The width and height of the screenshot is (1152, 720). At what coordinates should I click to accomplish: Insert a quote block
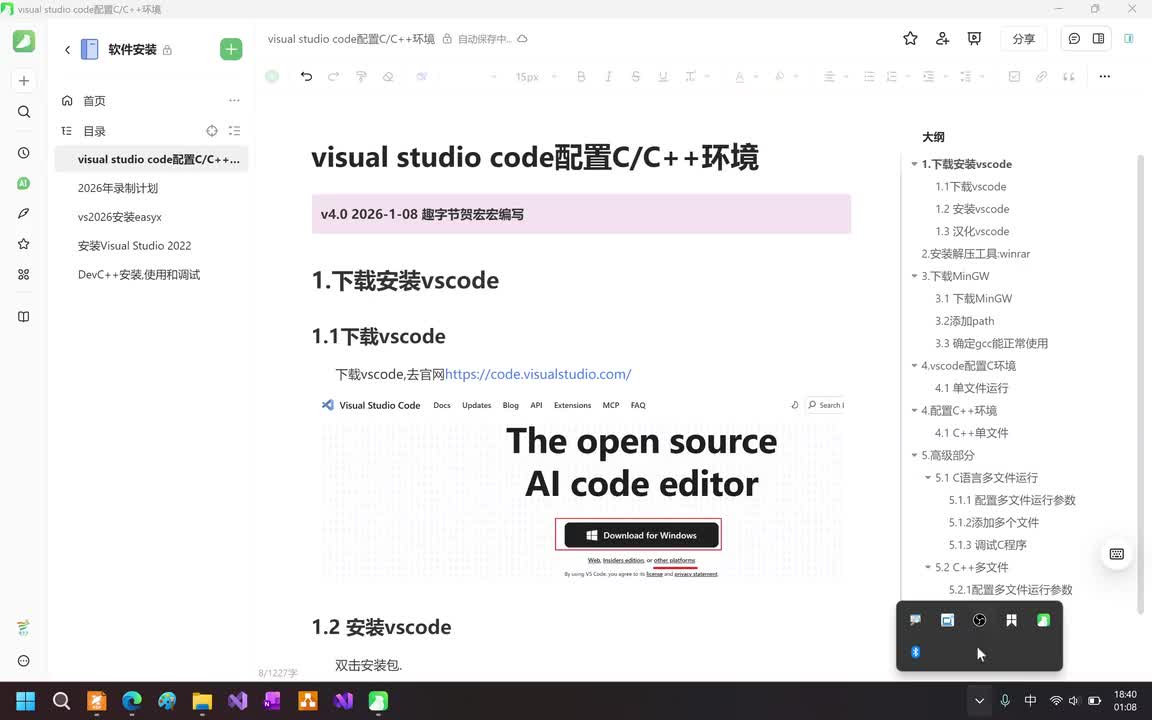[x=1068, y=76]
